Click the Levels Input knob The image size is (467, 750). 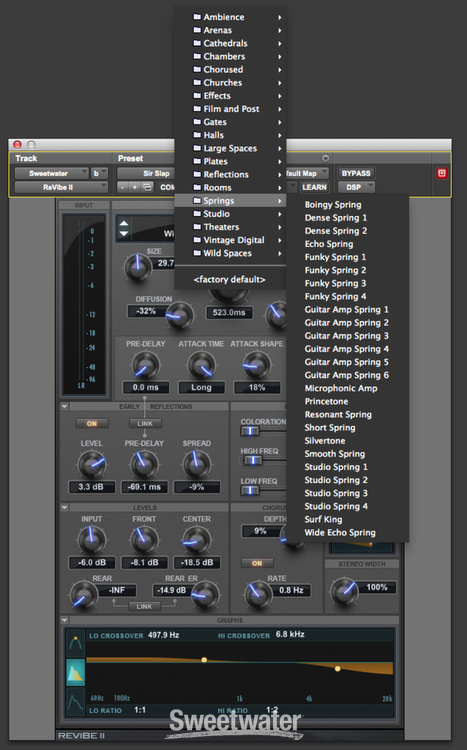(x=91, y=540)
